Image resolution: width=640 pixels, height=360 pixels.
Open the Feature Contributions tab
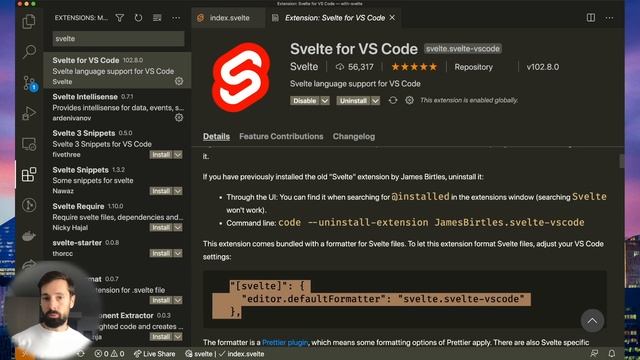pos(281,136)
